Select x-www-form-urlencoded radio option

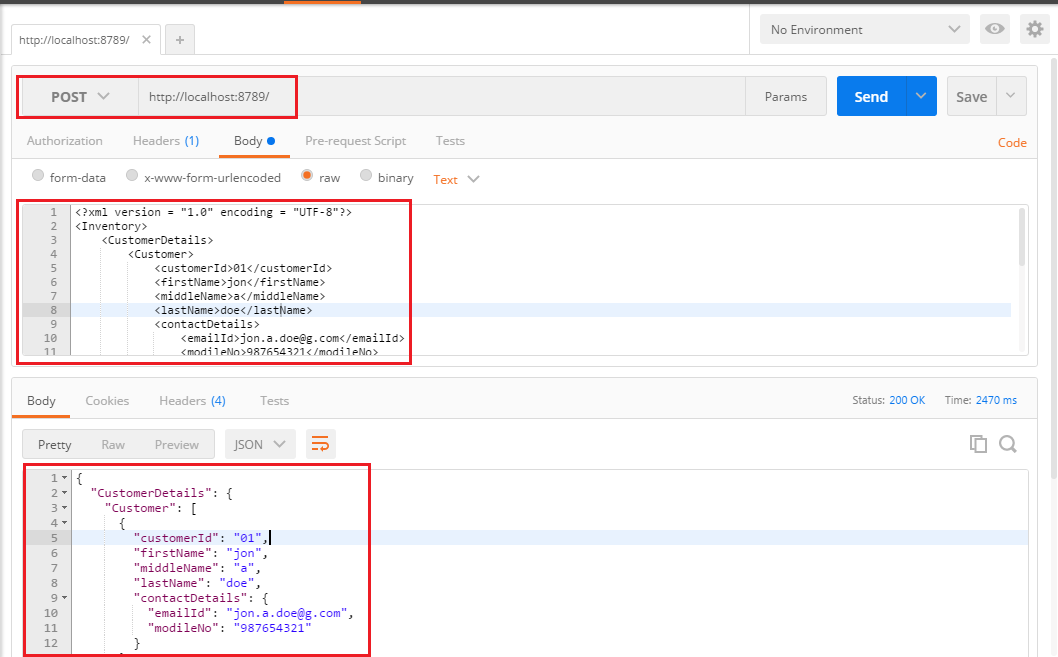[132, 175]
